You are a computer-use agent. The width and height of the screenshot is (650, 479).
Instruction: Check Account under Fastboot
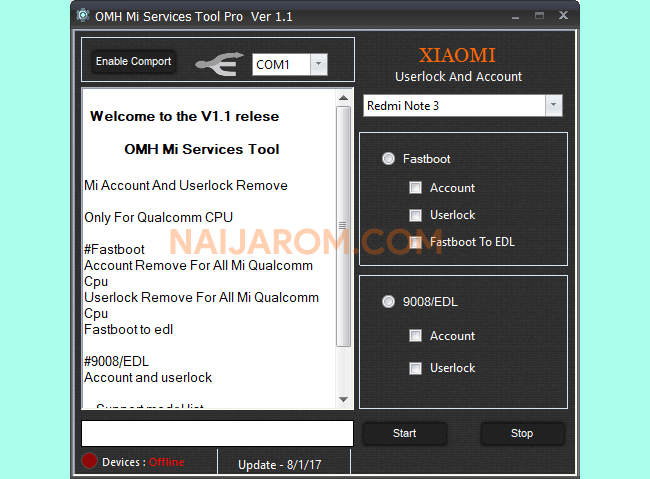(415, 188)
